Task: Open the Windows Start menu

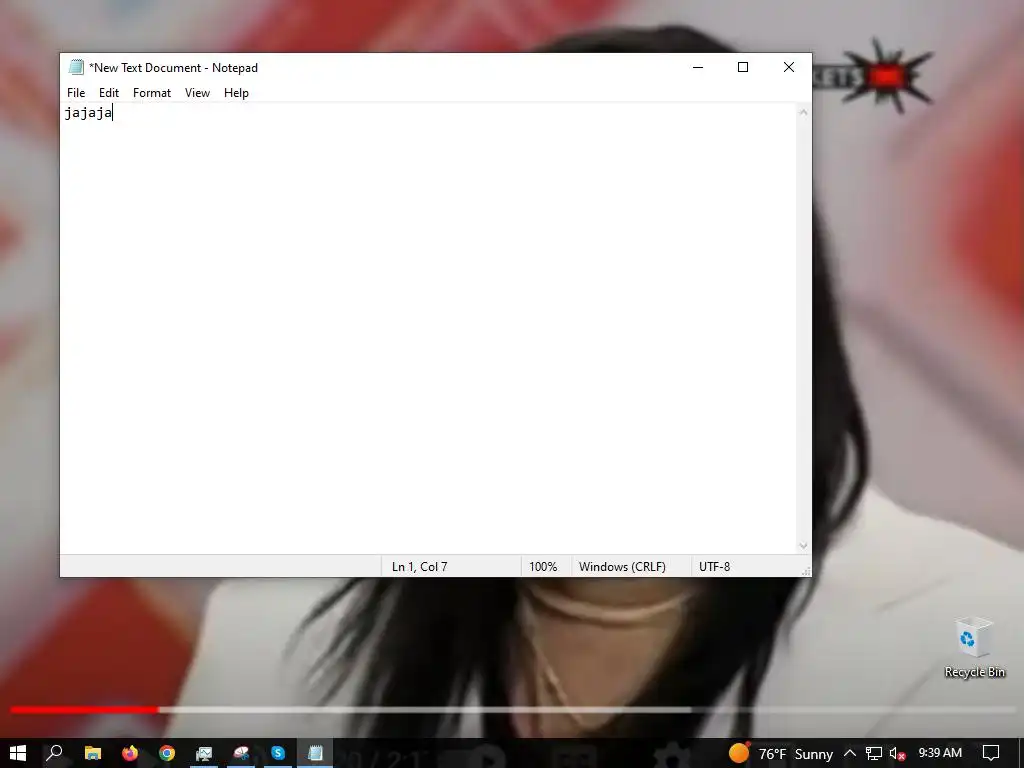Action: click(18, 753)
